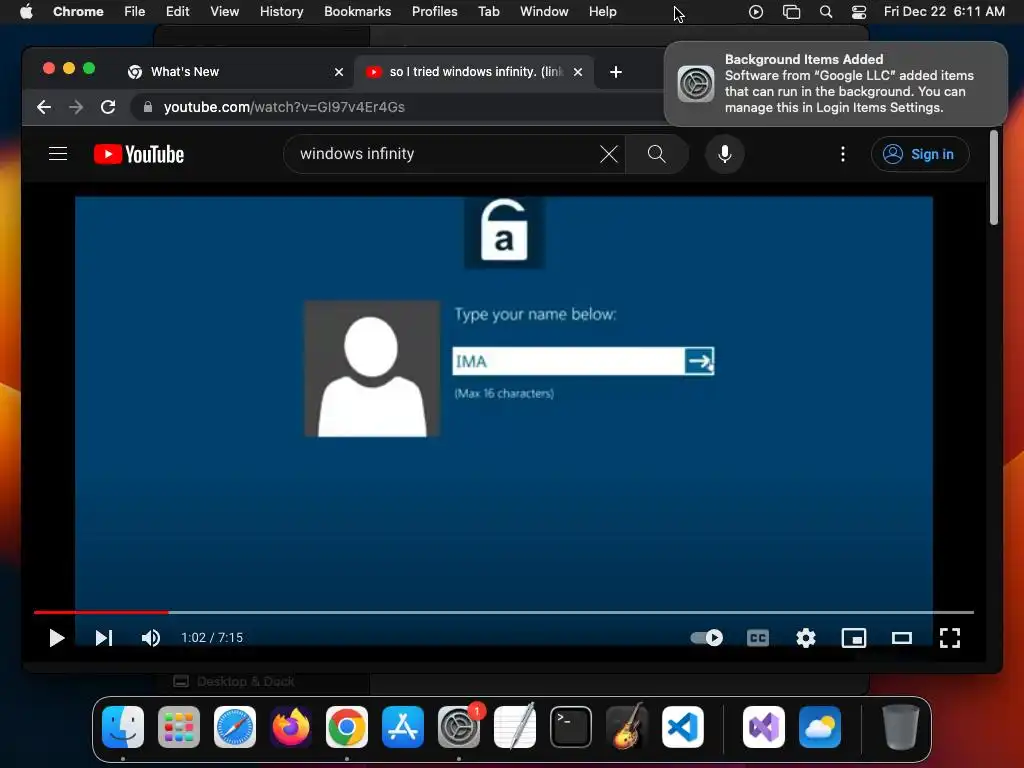
Task: Open the Apple menu
Action: pyautogui.click(x=26, y=12)
